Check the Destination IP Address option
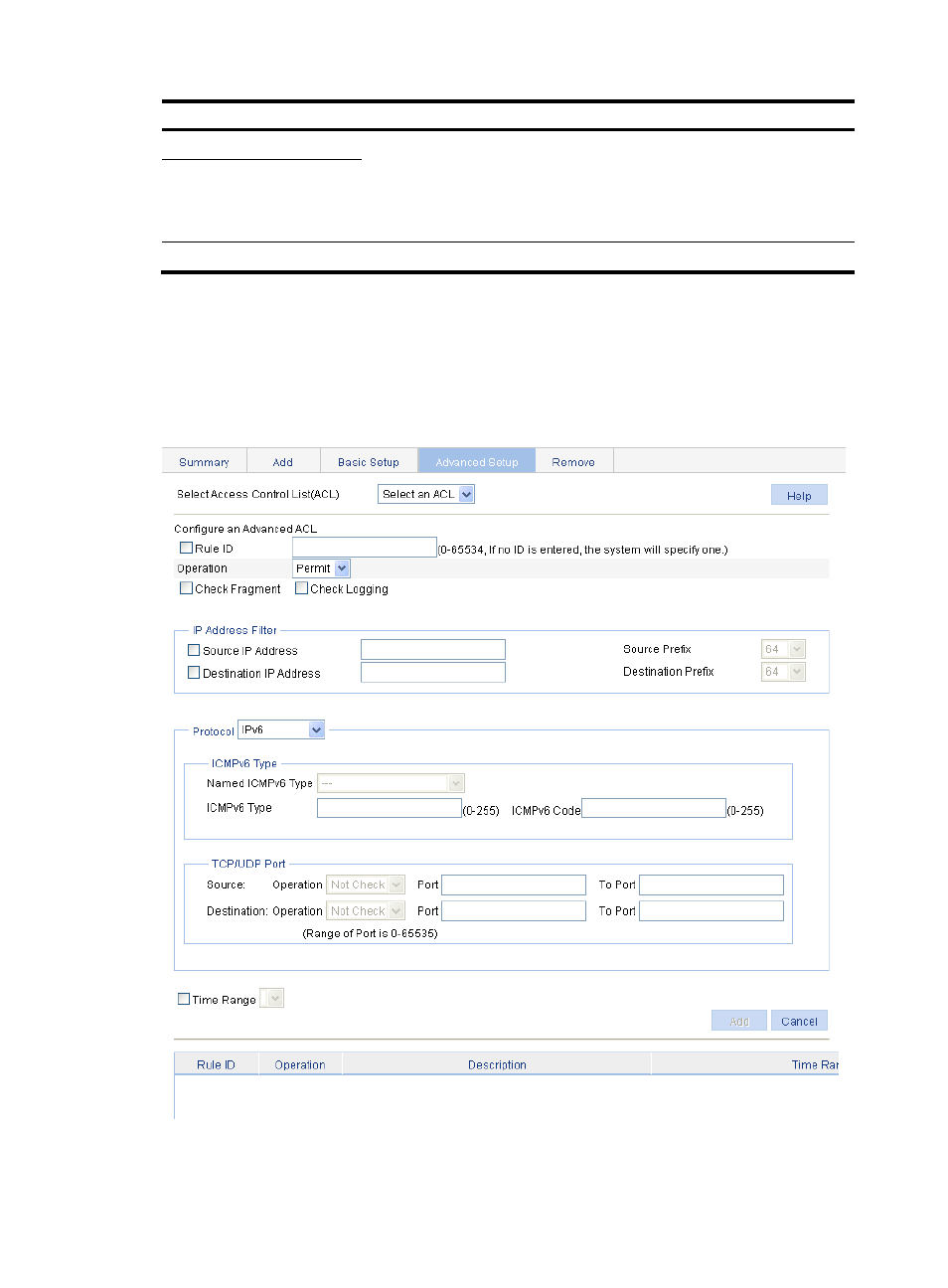This screenshot has width=948, height=1288. tap(194, 673)
